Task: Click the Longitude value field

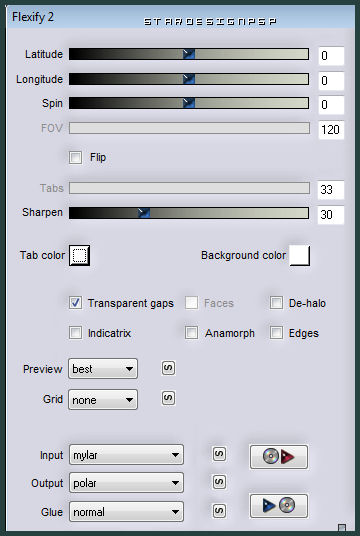Action: point(331,81)
